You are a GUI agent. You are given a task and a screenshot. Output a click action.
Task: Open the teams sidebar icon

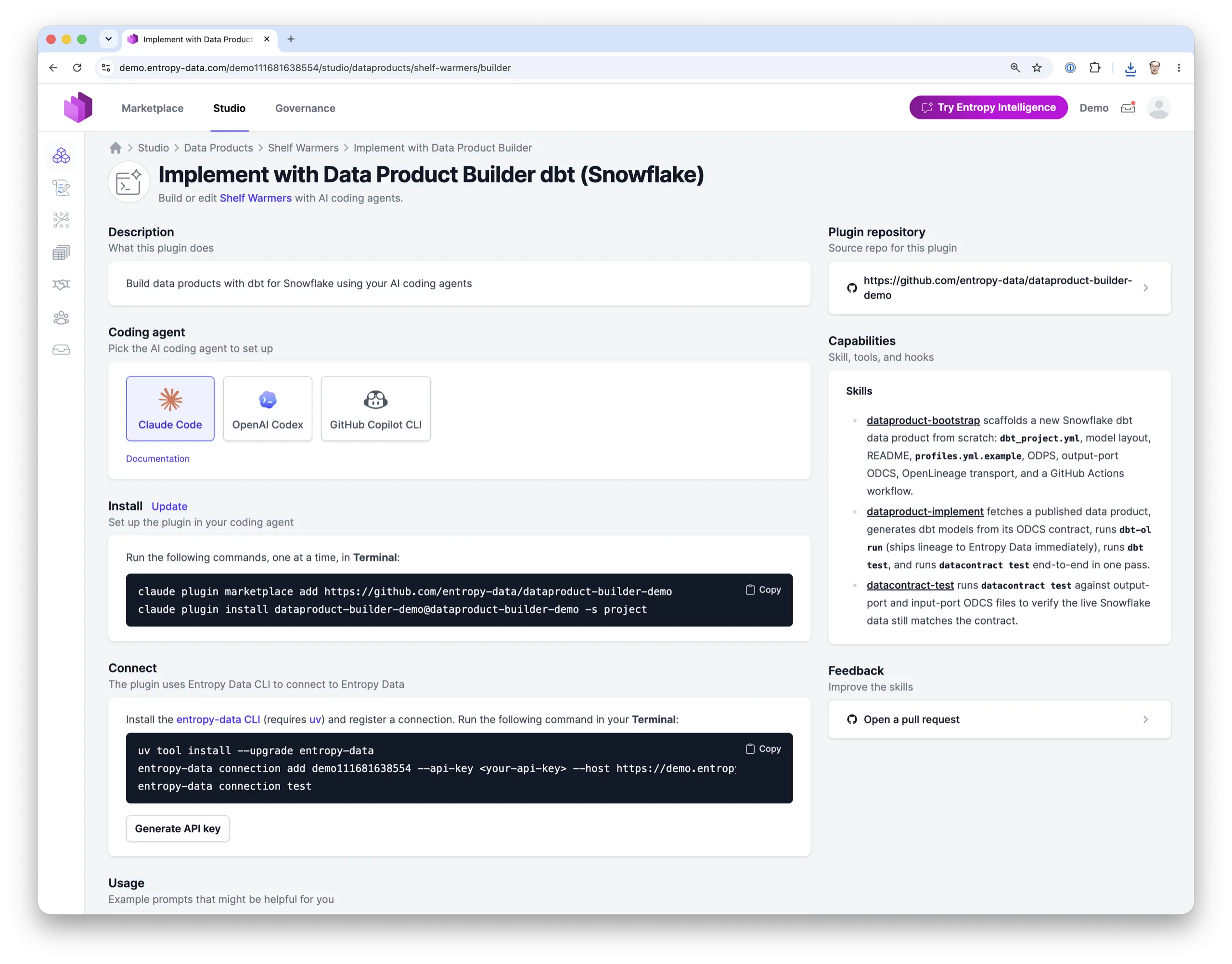coord(61,318)
